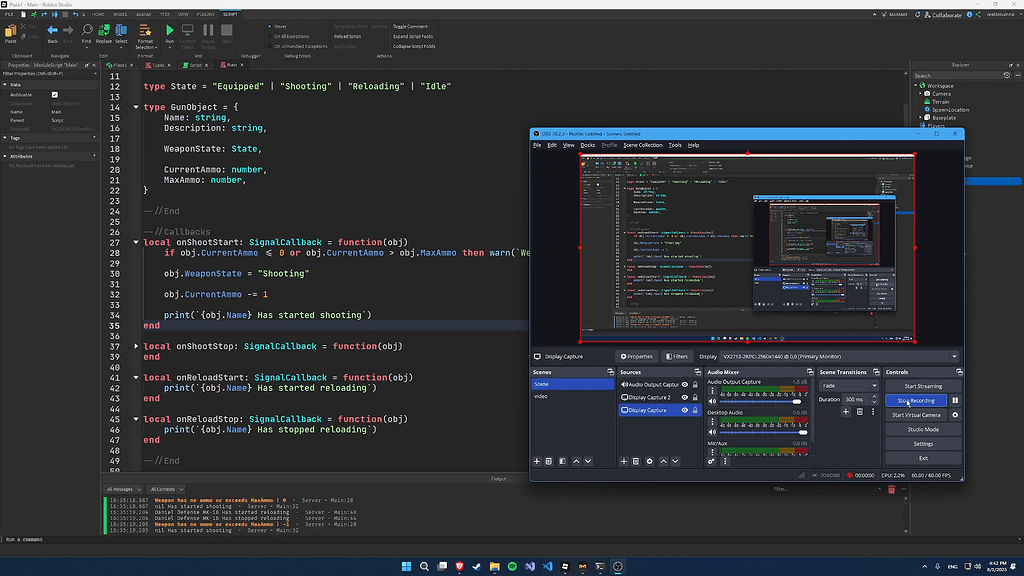Click the Run a command input field
Screen dimensions: 1024x576
click(x=150, y=540)
